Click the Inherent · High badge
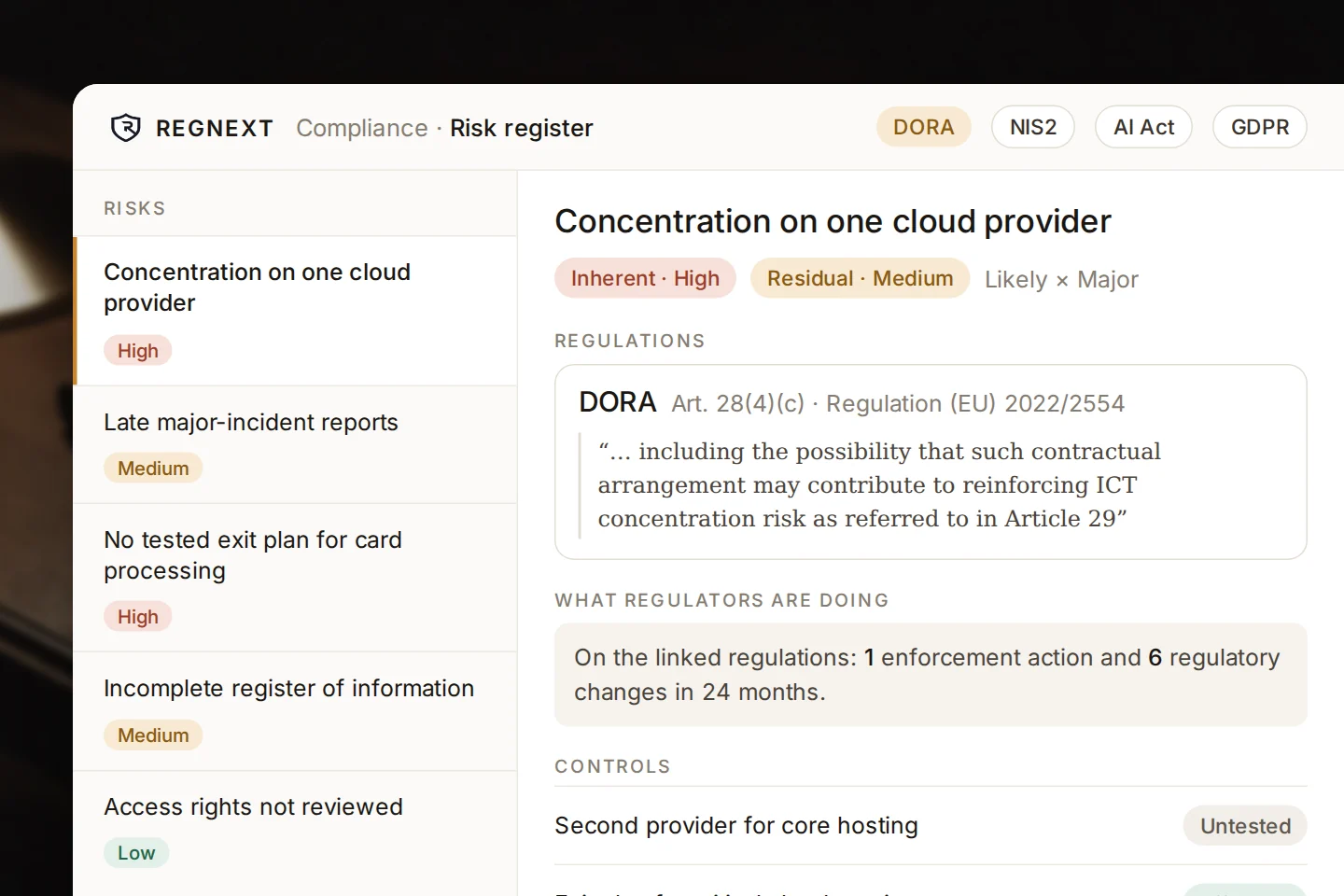 tap(646, 278)
